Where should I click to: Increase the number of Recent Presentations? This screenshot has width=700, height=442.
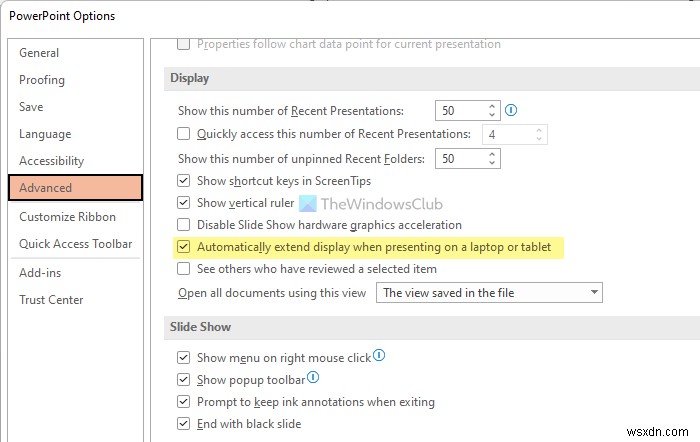click(492, 106)
